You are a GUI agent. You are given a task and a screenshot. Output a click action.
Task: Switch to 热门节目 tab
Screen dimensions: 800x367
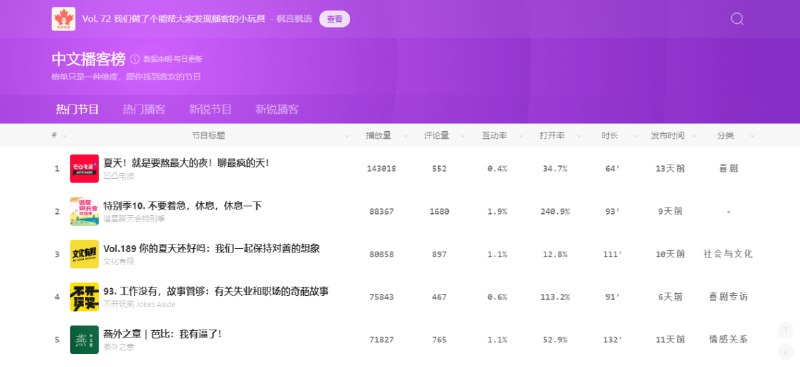(77, 109)
